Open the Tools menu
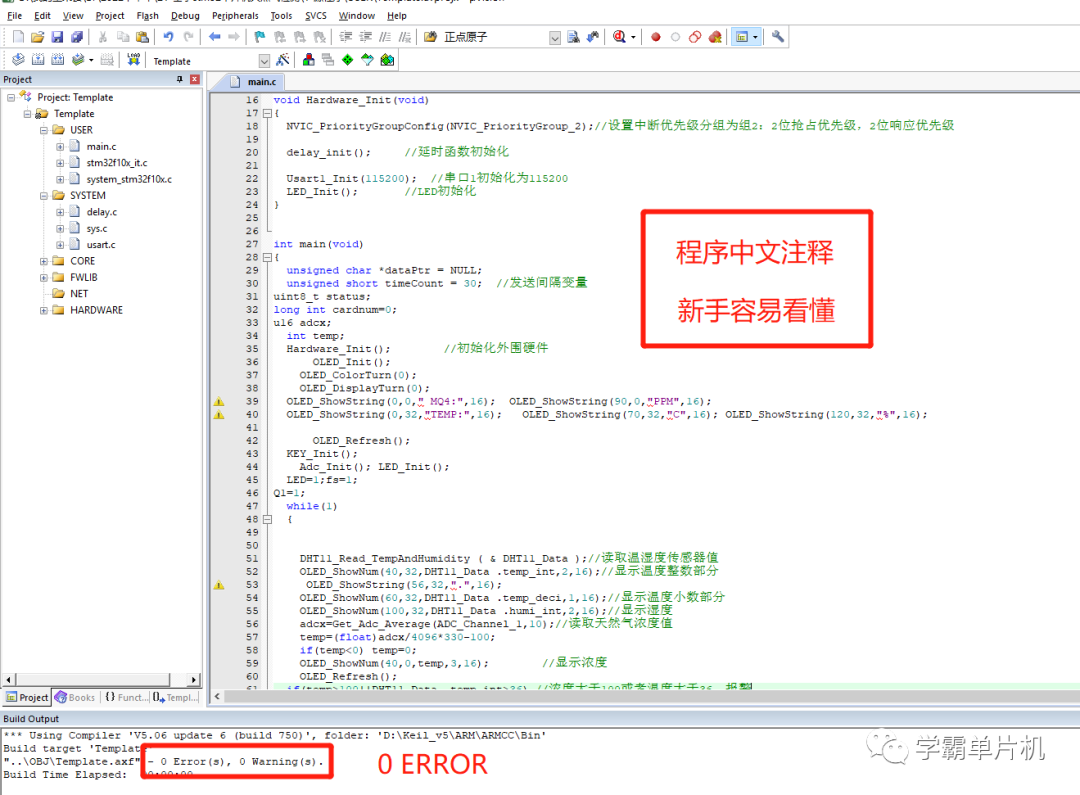Screen dimensions: 1080x795 pyautogui.click(x=281, y=15)
